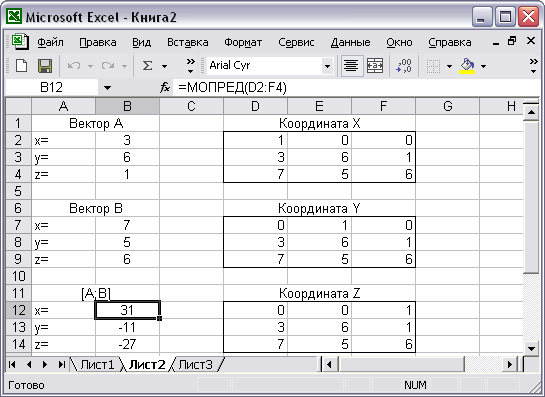Click the Excel logo in title bar
This screenshot has height=397, width=545.
point(14,16)
